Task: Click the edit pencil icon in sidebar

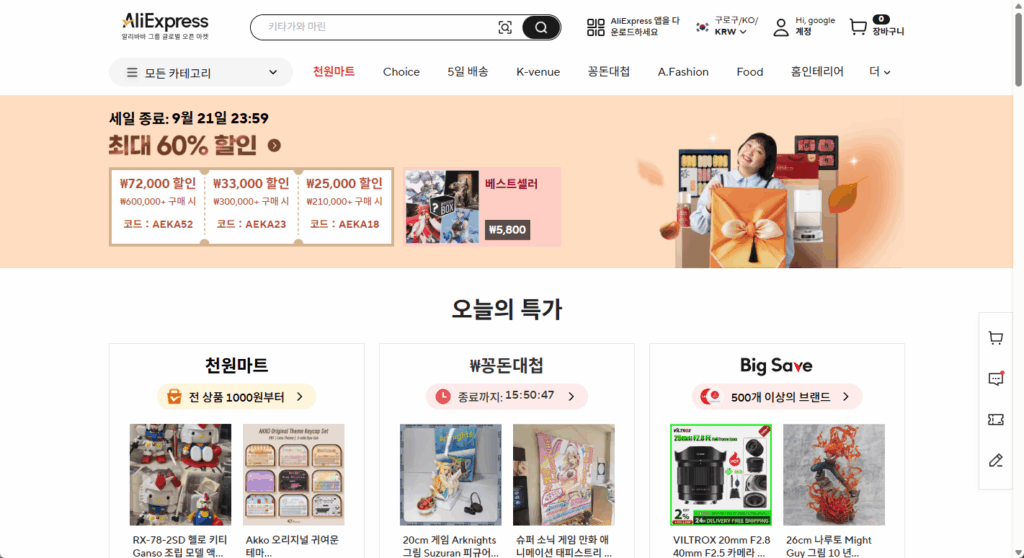Action: click(x=996, y=461)
